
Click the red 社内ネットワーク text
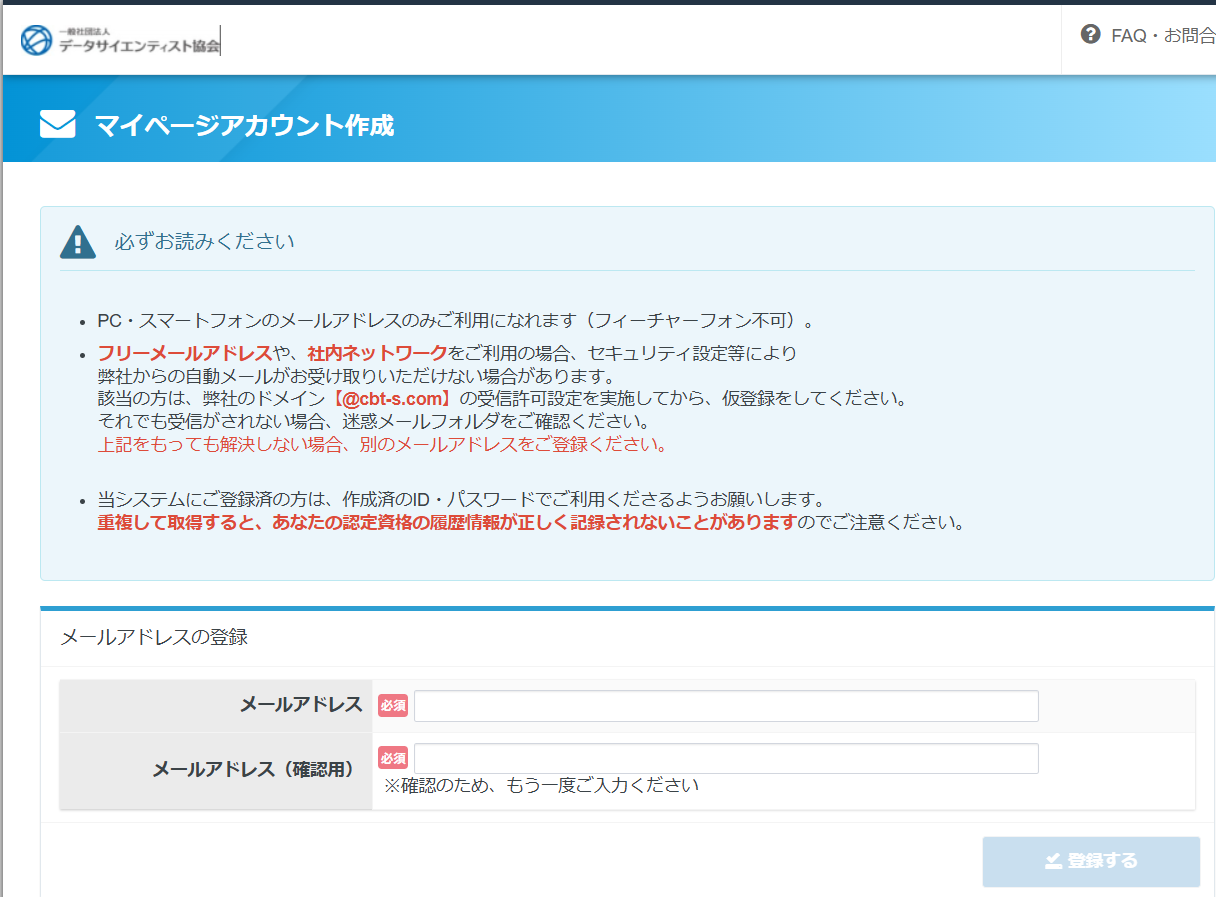(377, 353)
